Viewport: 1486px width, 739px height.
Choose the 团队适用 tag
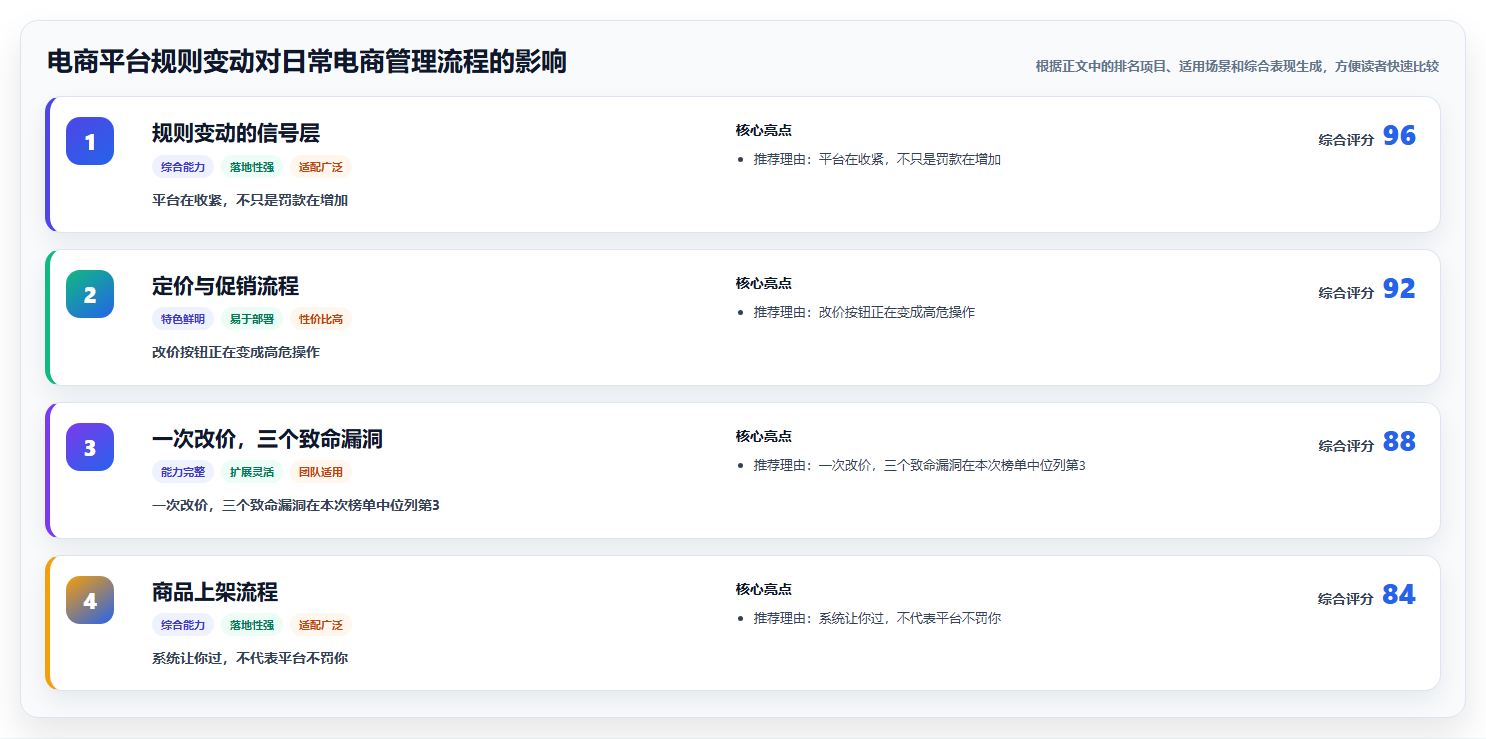[x=321, y=473]
